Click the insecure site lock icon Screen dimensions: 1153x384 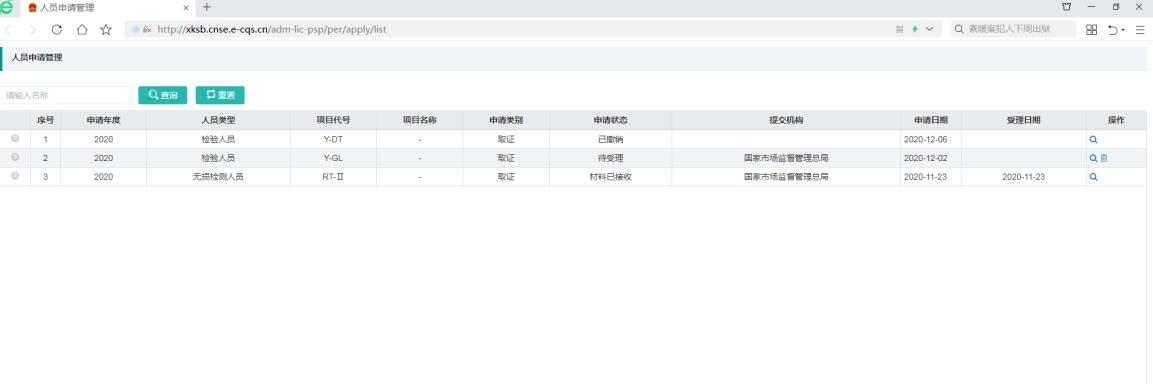tap(147, 29)
